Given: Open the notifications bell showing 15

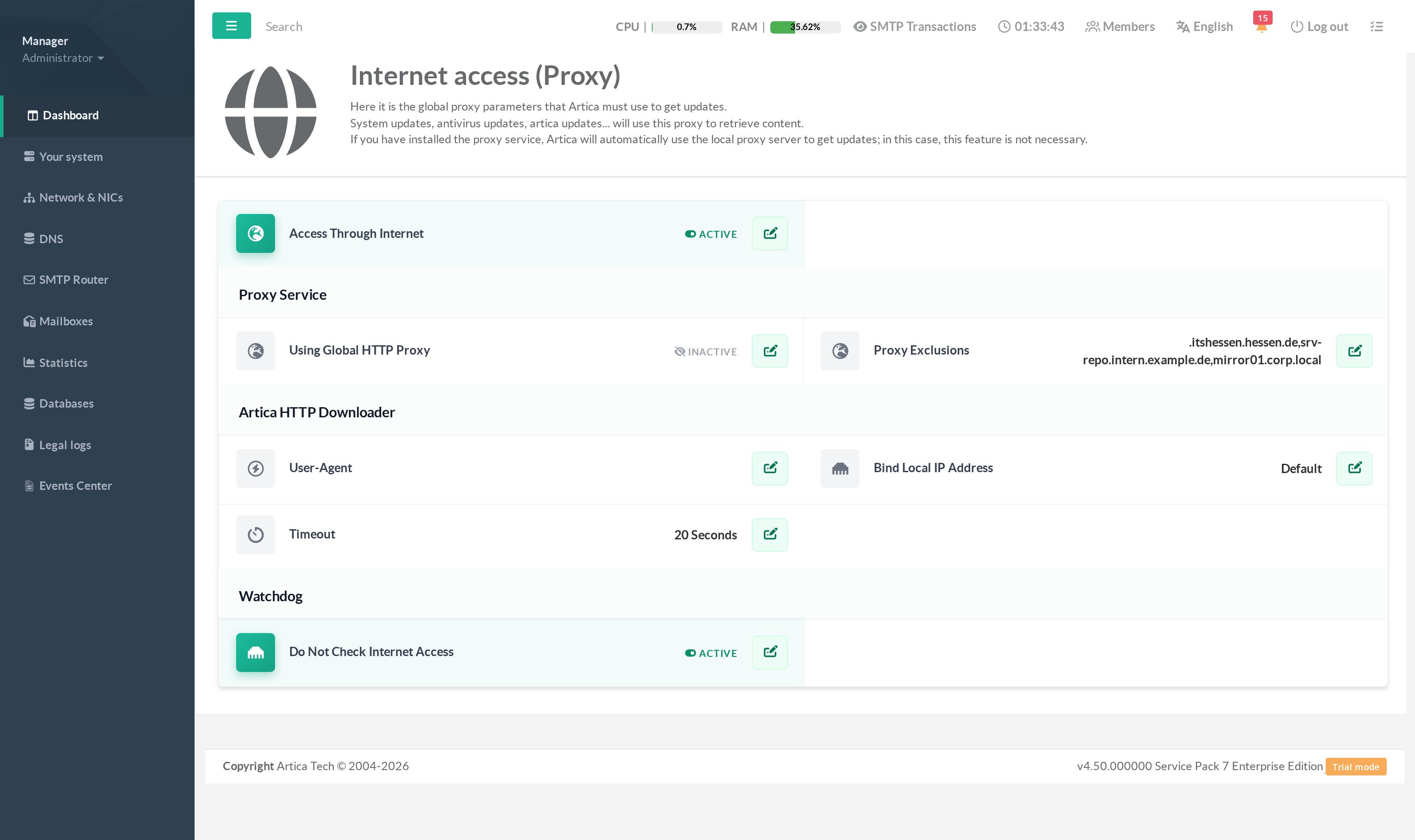Looking at the screenshot, I should pos(1262,24).
